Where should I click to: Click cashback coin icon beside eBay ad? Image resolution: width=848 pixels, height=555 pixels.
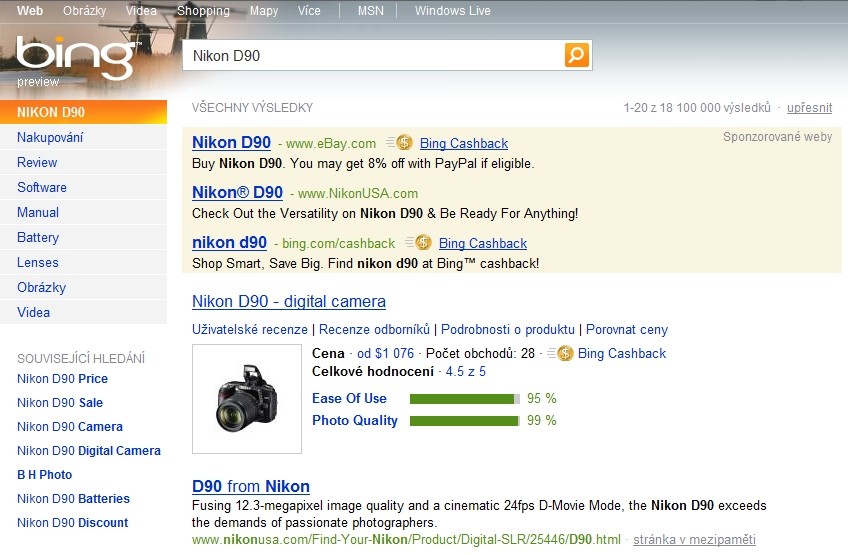(403, 143)
